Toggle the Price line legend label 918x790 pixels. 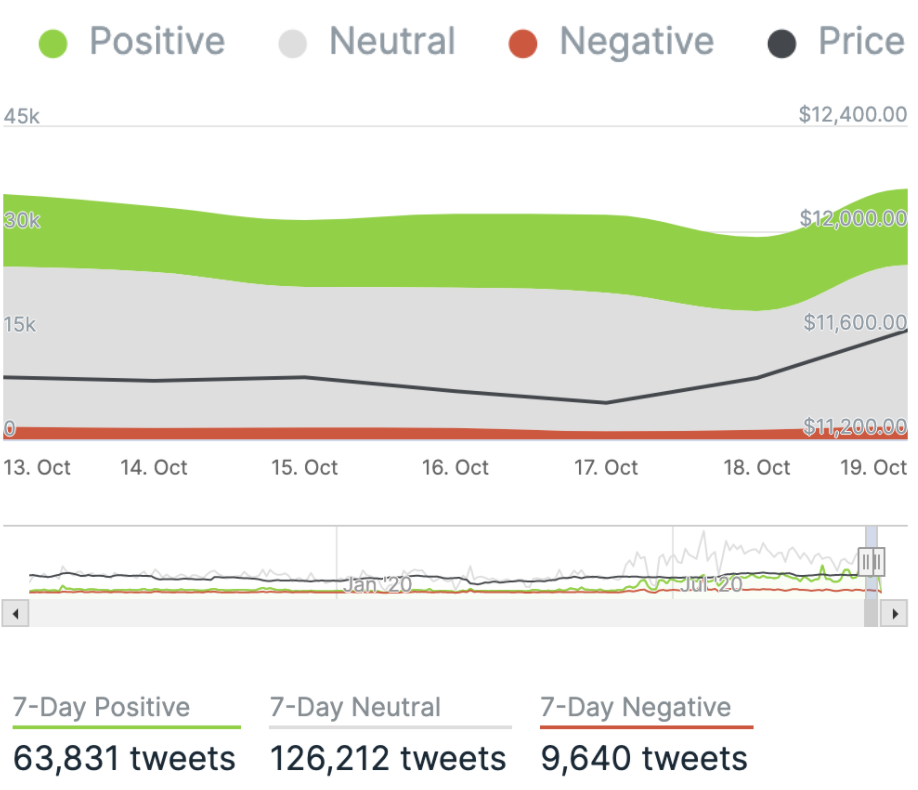[861, 42]
